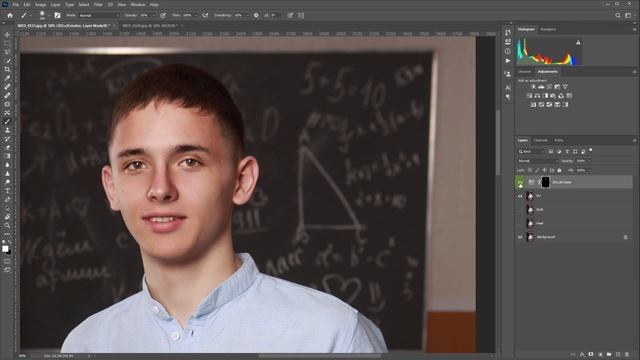Screen dimensions: 640x360
Task: Open the layer Opacity dropdown
Action: point(589,161)
